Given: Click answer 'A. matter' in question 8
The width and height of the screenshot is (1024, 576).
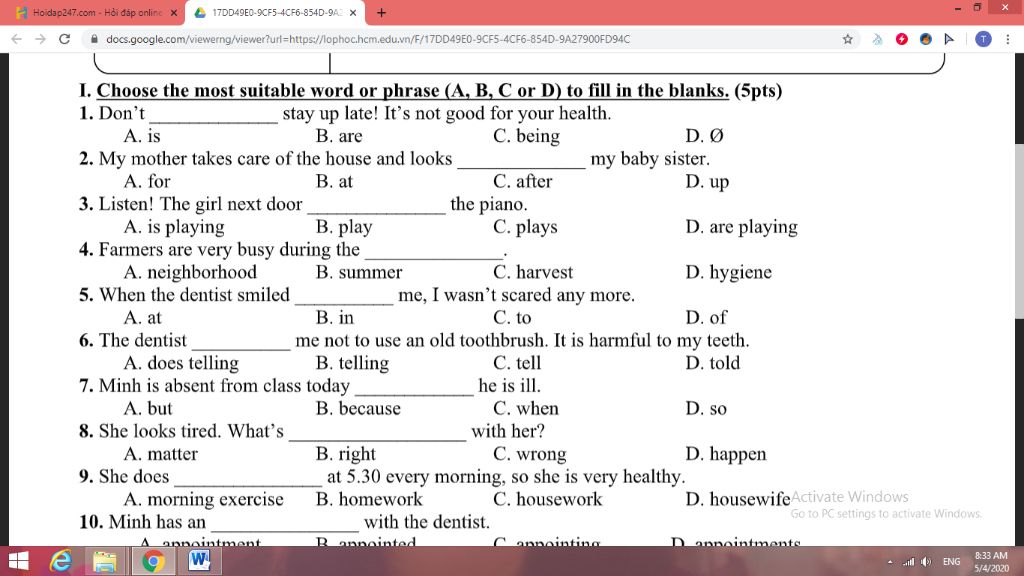Looking at the screenshot, I should pyautogui.click(x=161, y=453).
